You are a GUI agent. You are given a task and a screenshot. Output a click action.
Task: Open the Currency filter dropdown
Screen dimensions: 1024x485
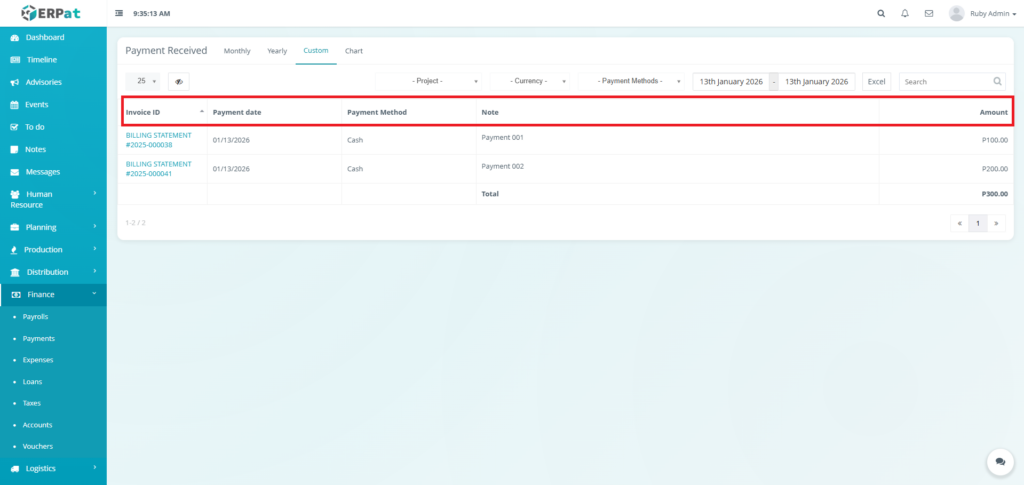point(531,81)
